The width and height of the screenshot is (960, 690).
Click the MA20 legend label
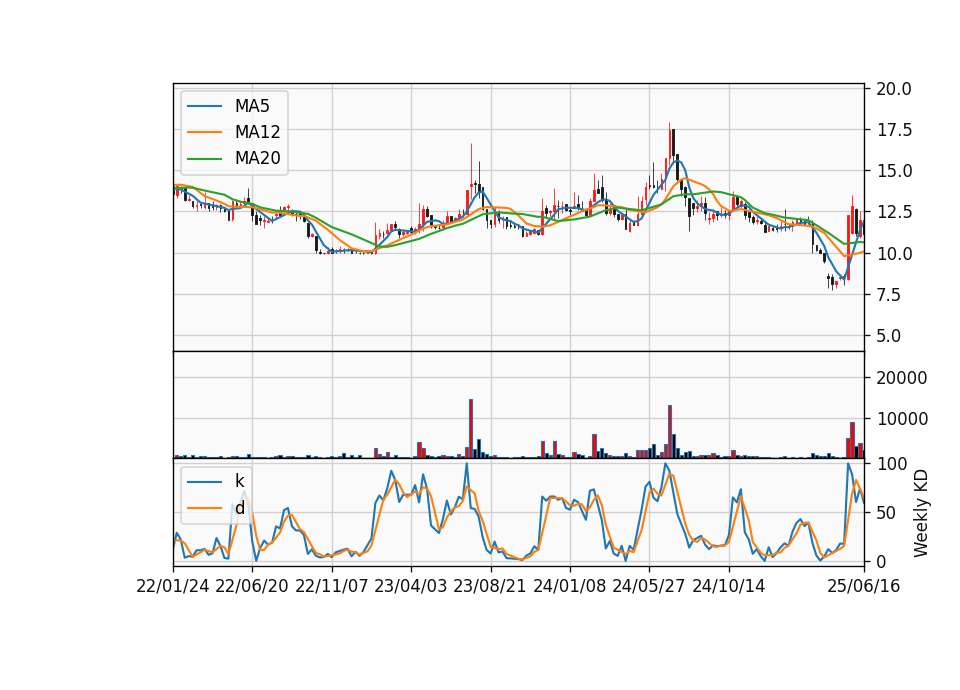(x=257, y=158)
